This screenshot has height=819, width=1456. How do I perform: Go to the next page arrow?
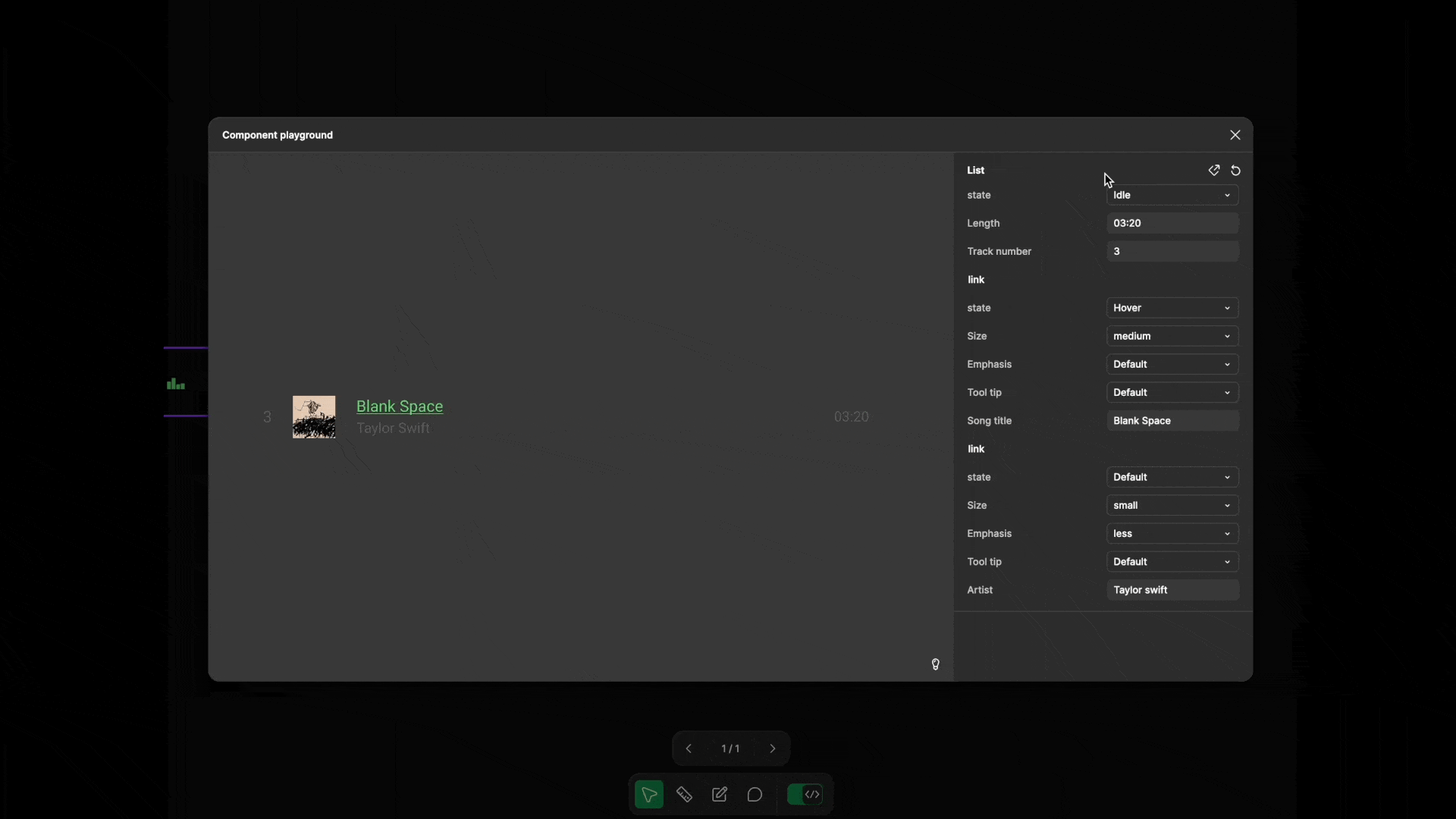click(x=773, y=748)
